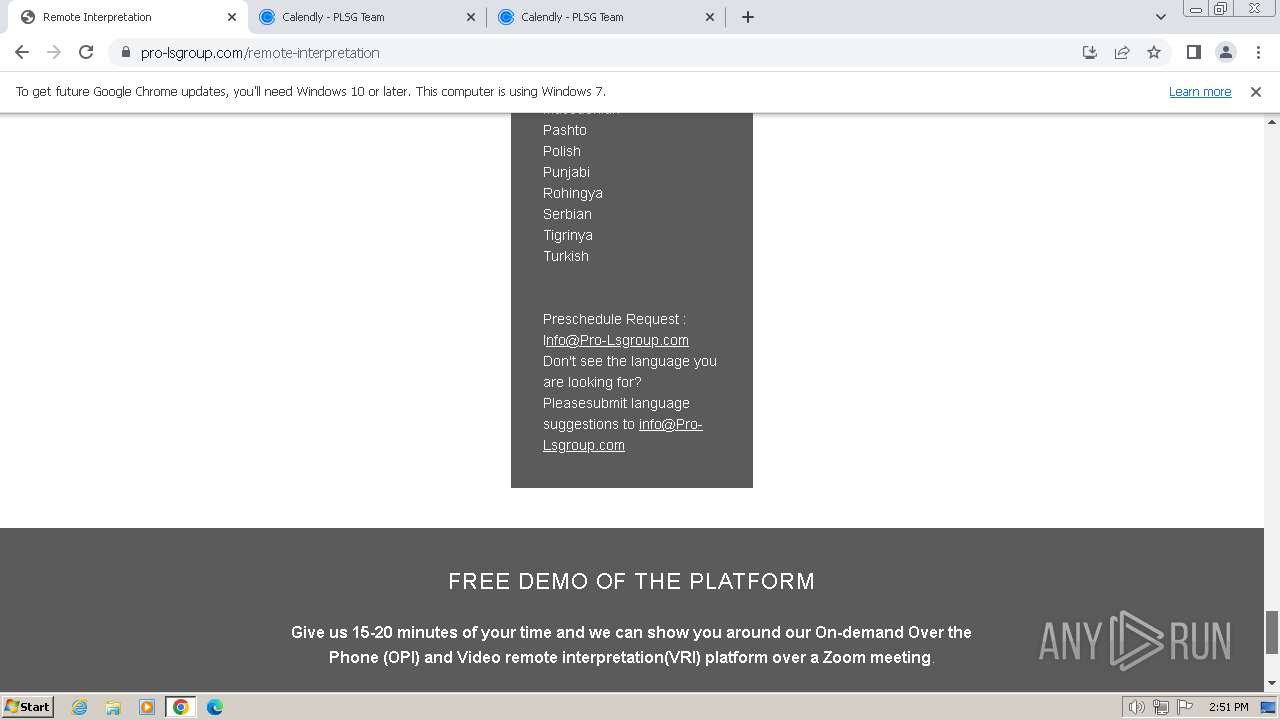Viewport: 1280px width, 720px height.
Task: Expand the tab search dropdown
Action: 1160,17
